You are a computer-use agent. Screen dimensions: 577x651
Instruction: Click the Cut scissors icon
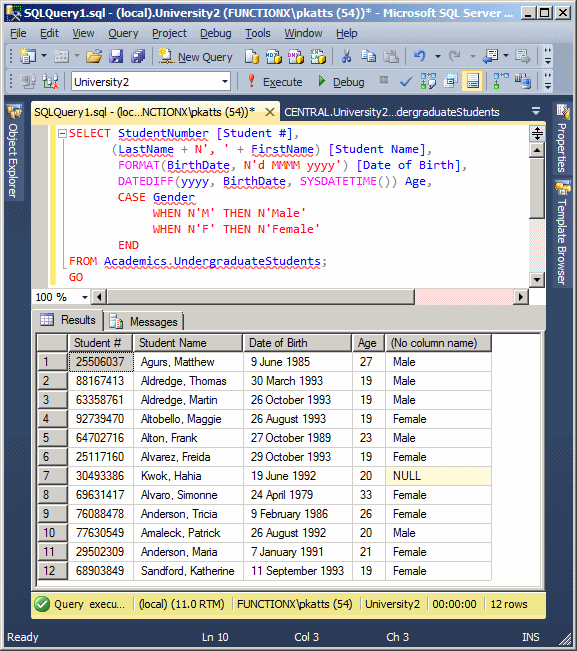[x=346, y=56]
